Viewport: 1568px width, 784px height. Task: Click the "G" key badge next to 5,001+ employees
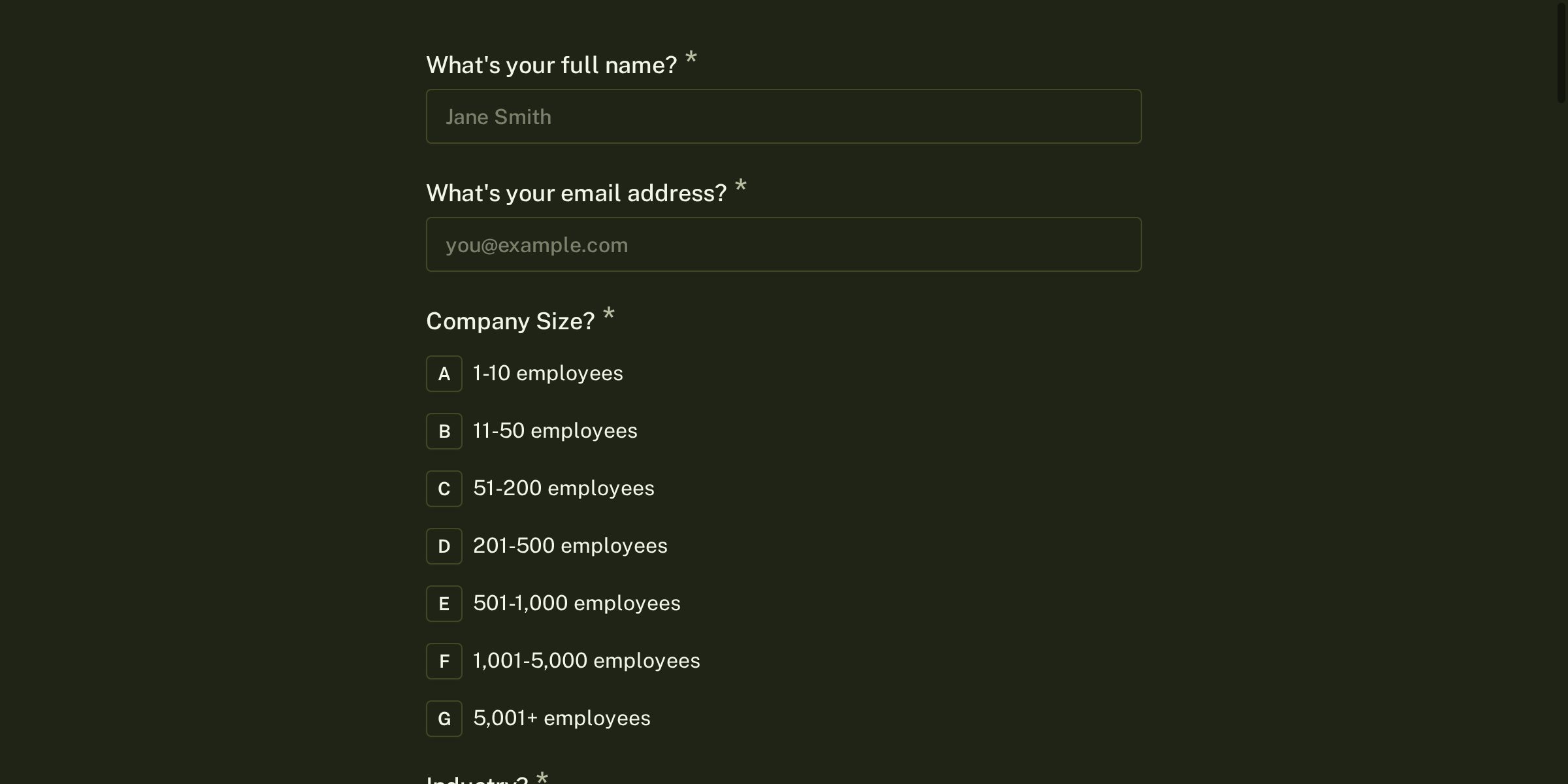click(x=444, y=718)
